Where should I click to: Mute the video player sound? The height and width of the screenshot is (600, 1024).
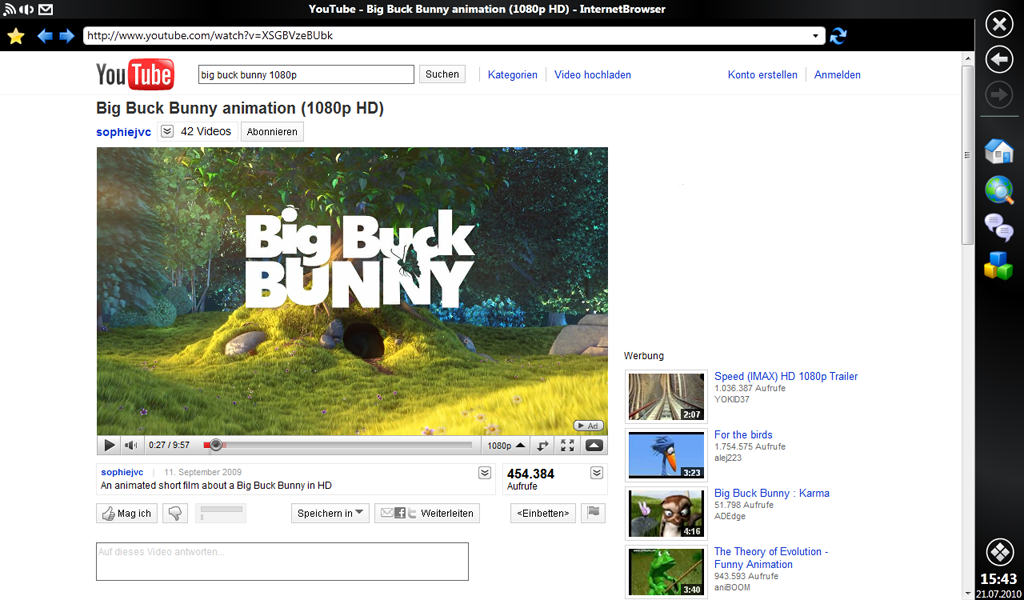coord(131,446)
